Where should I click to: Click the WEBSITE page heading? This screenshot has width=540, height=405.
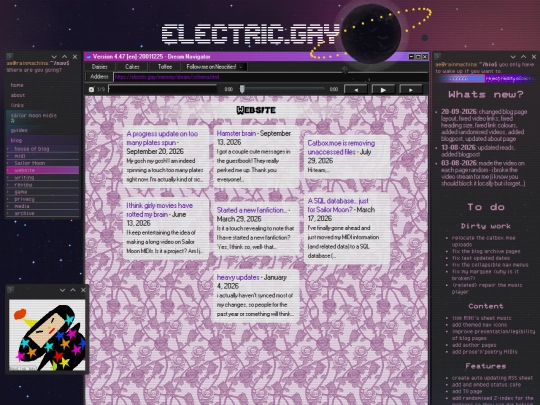256,110
